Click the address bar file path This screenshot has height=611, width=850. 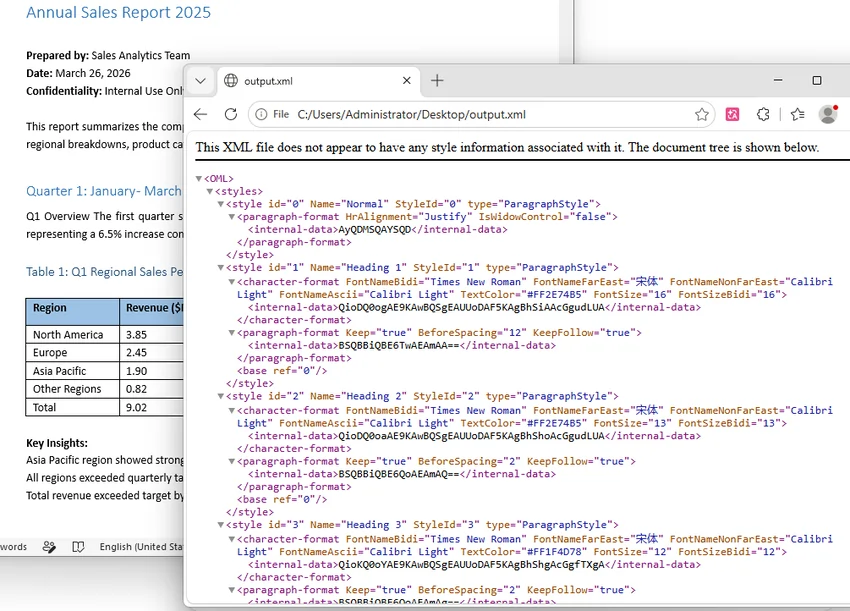click(x=411, y=114)
